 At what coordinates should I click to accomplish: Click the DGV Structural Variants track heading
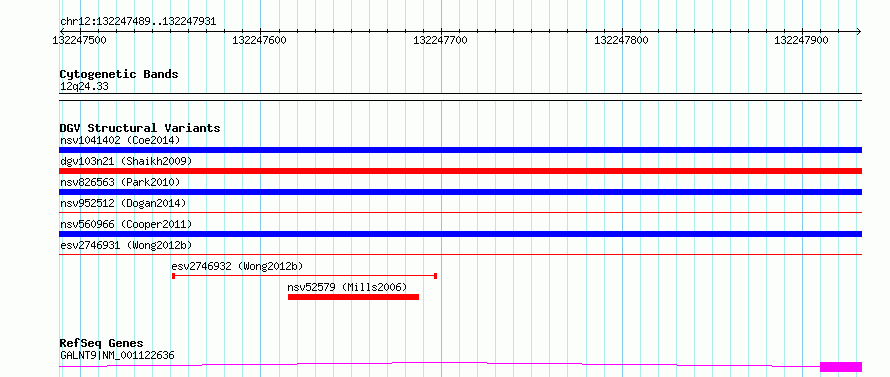tap(140, 128)
